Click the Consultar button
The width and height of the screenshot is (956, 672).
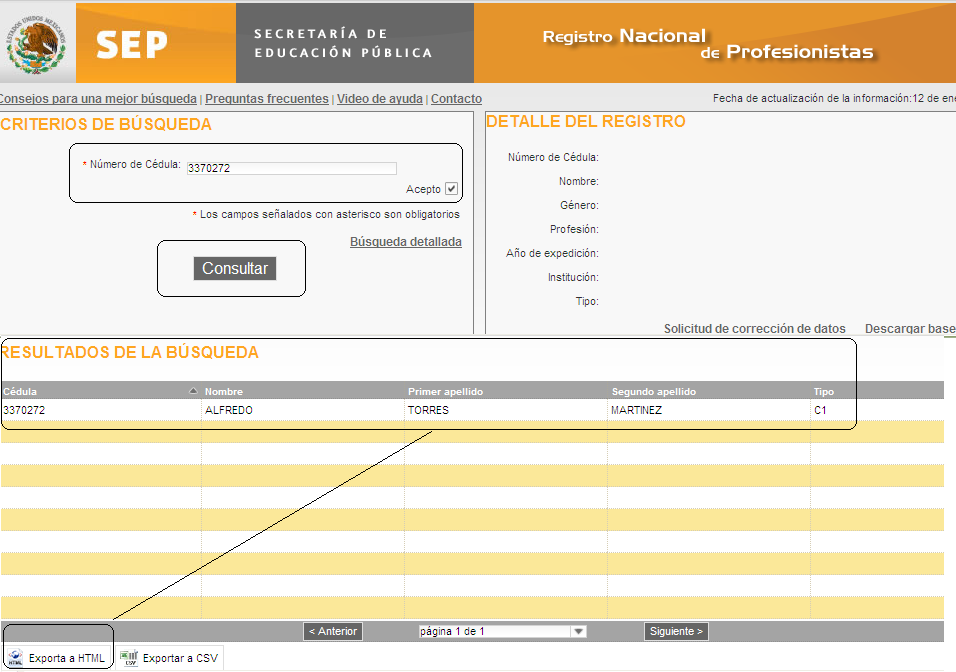[x=235, y=268]
